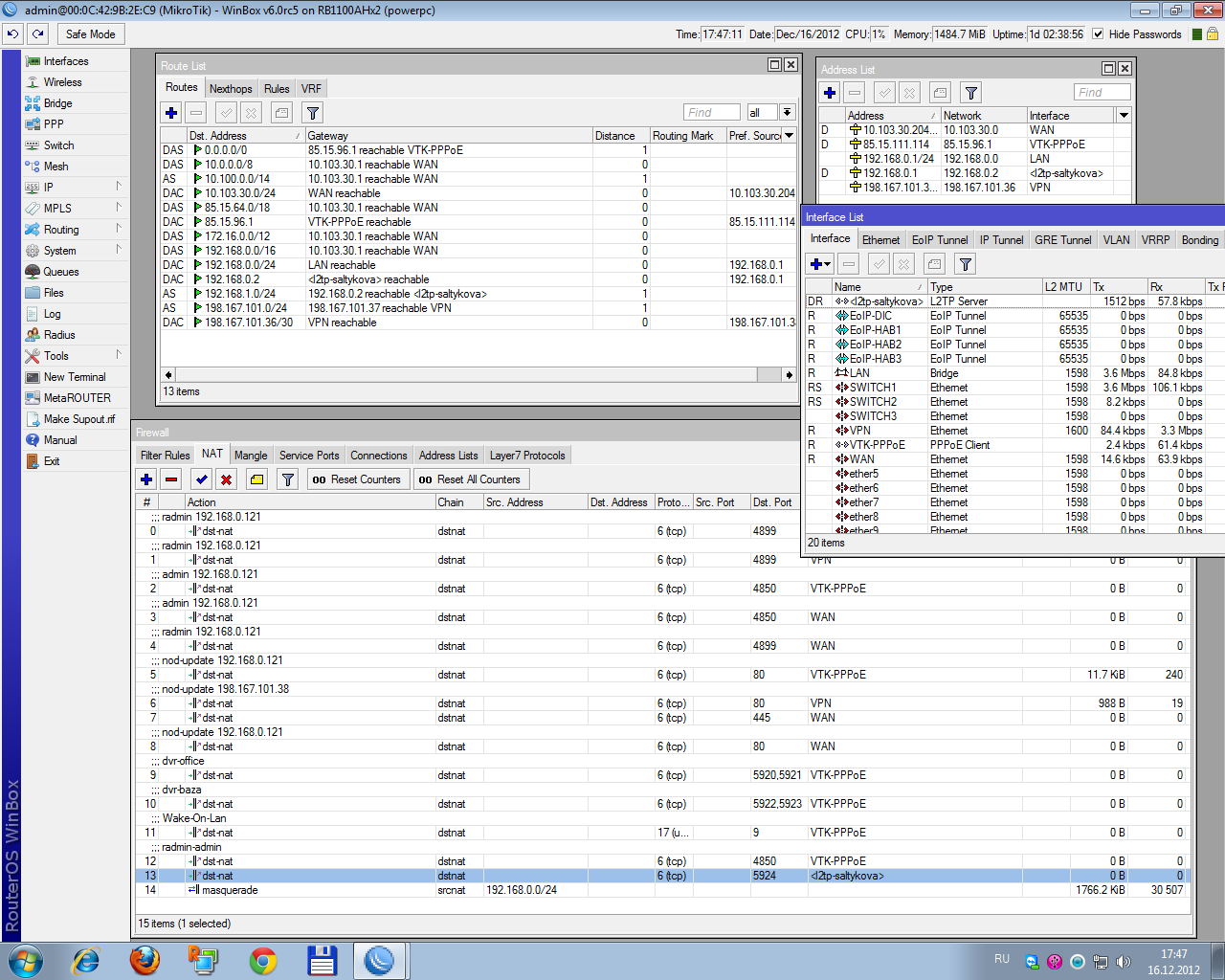Open Firefox from the Windows taskbar

click(x=145, y=960)
